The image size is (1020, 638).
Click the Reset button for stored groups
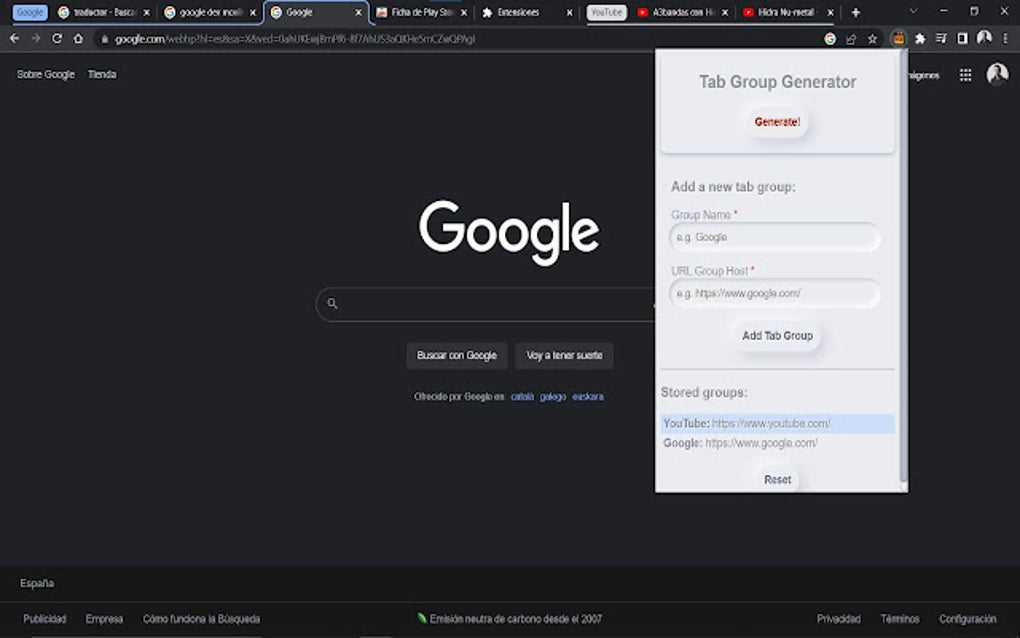(x=777, y=479)
